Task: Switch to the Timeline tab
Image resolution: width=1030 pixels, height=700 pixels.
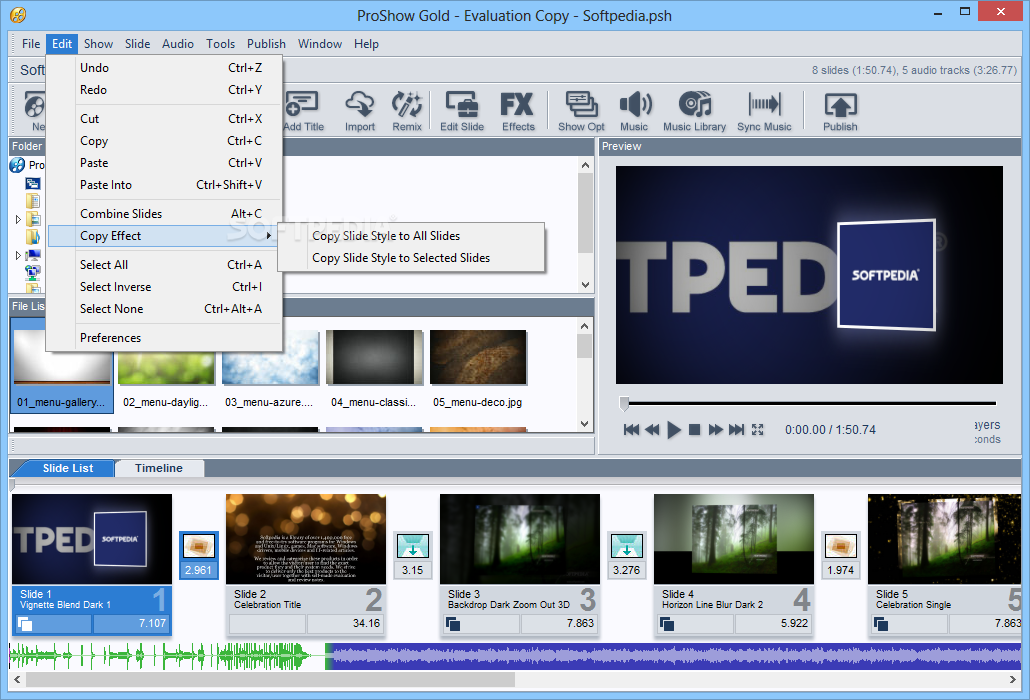Action: [159, 468]
